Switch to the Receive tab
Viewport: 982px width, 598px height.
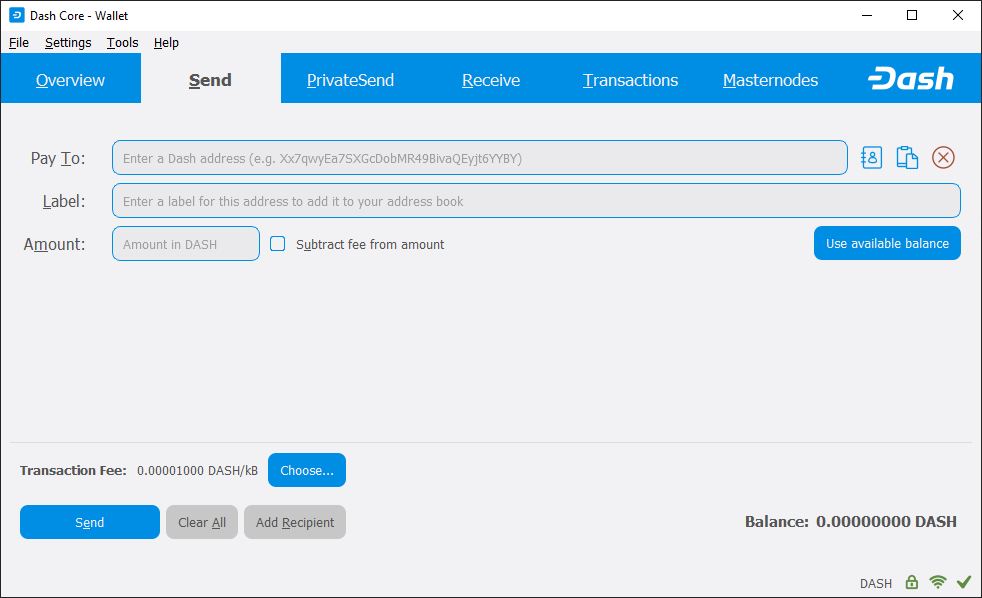[x=490, y=80]
